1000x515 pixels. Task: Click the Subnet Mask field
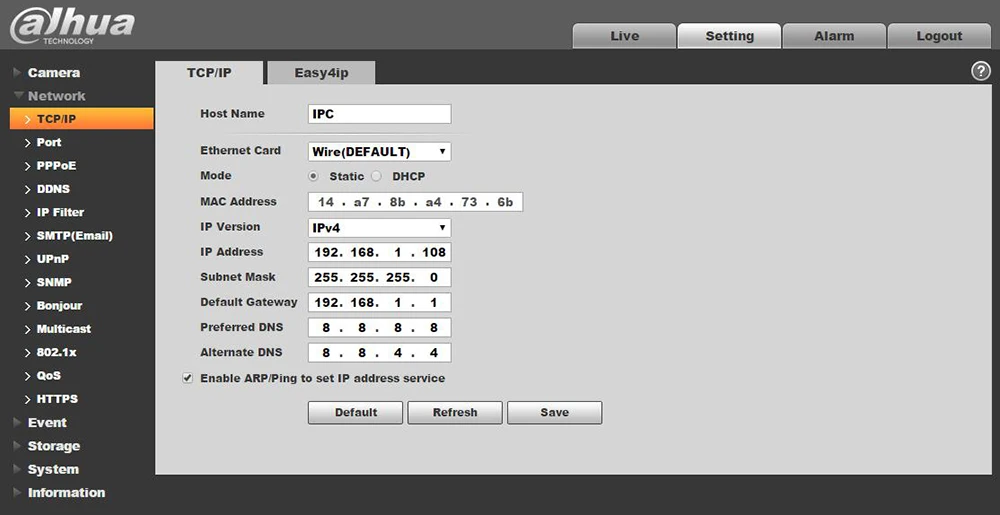tap(379, 277)
